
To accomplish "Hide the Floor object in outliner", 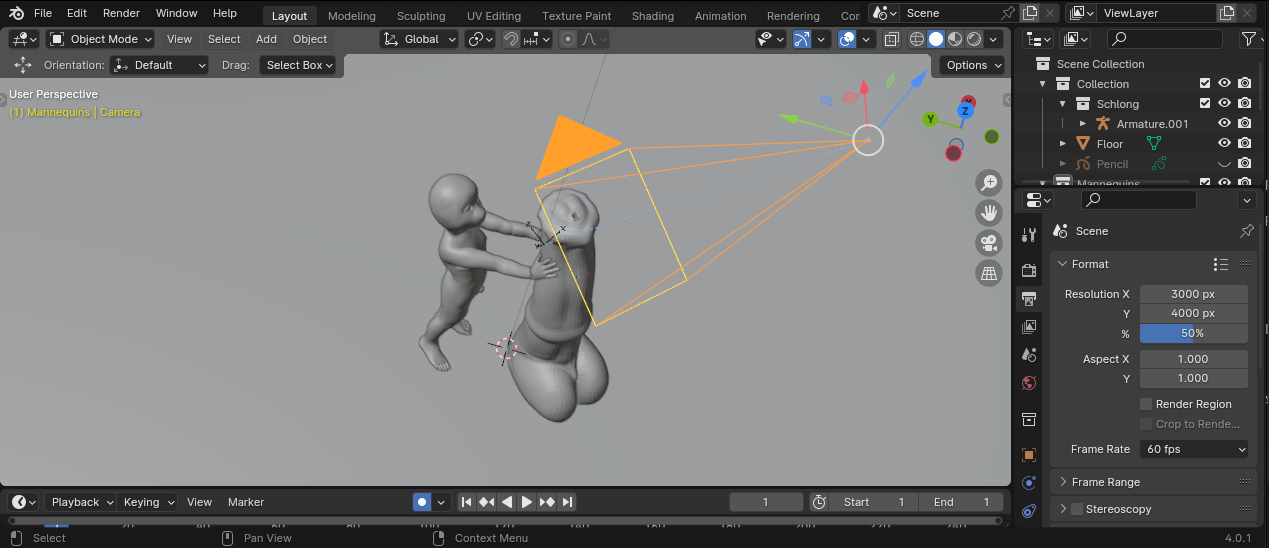I will click(1224, 144).
